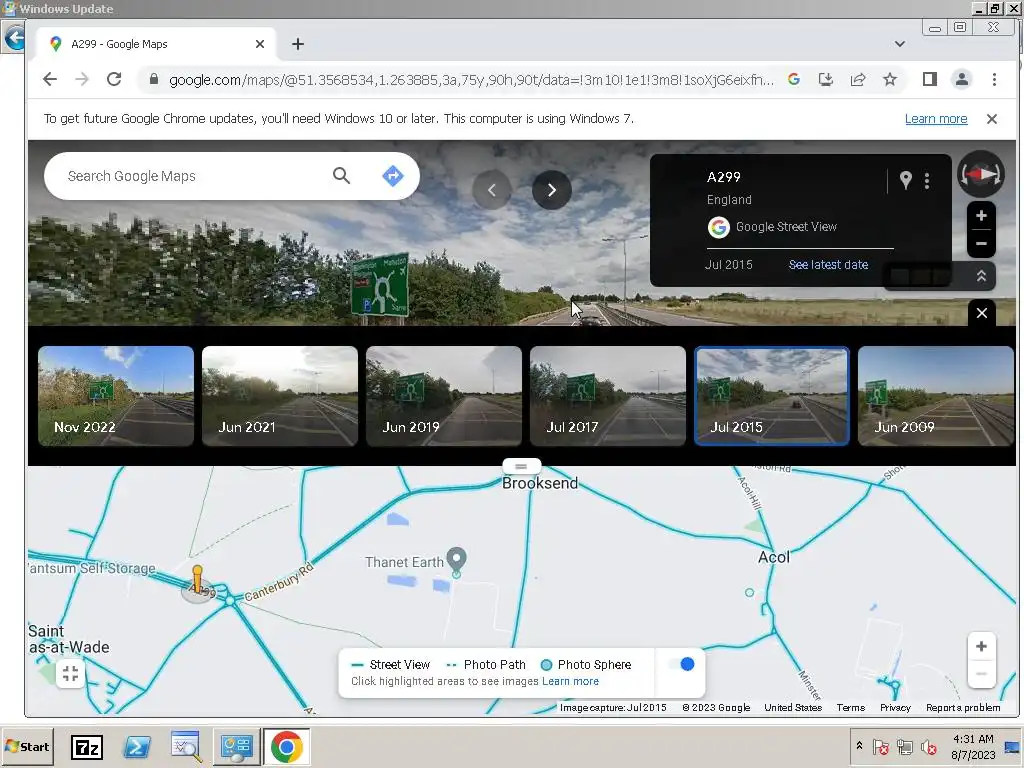Viewport: 1024px width, 768px height.
Task: Select the Jun 2019 imagery thumbnail
Action: pos(444,396)
